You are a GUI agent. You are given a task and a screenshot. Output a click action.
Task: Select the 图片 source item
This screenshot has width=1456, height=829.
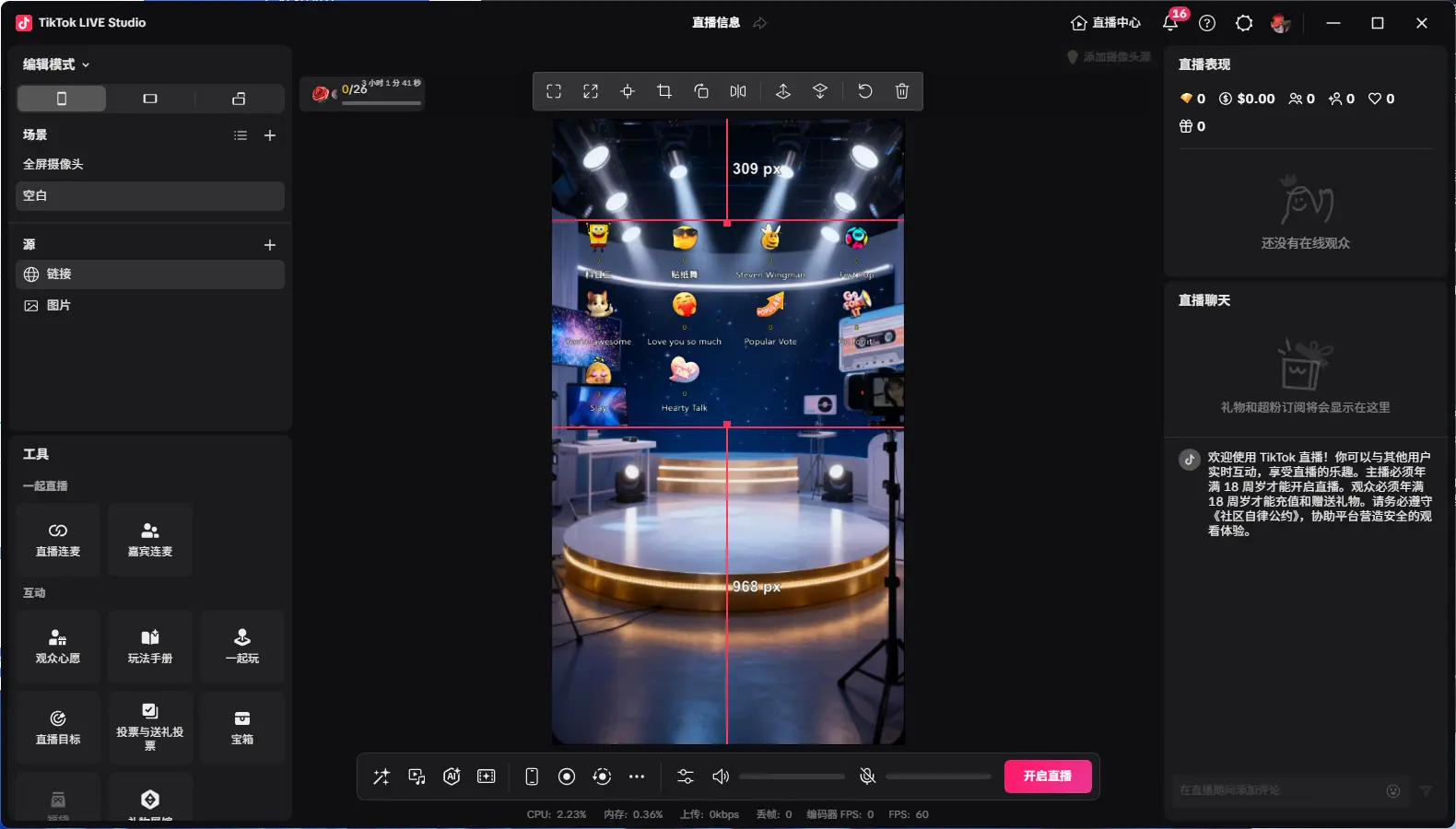coord(58,305)
